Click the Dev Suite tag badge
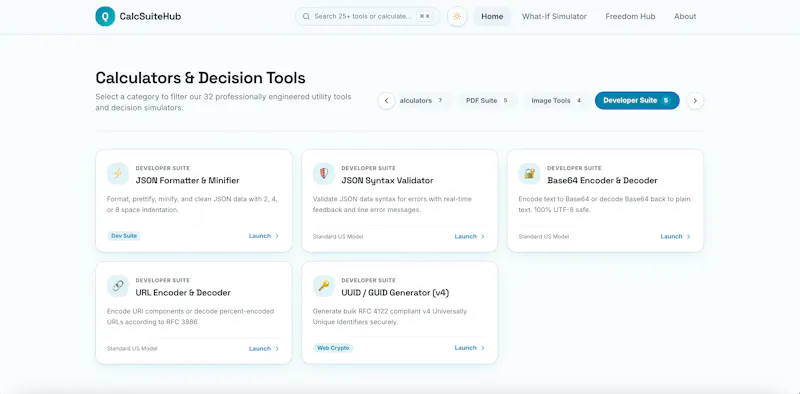The image size is (800, 394). 124,236
